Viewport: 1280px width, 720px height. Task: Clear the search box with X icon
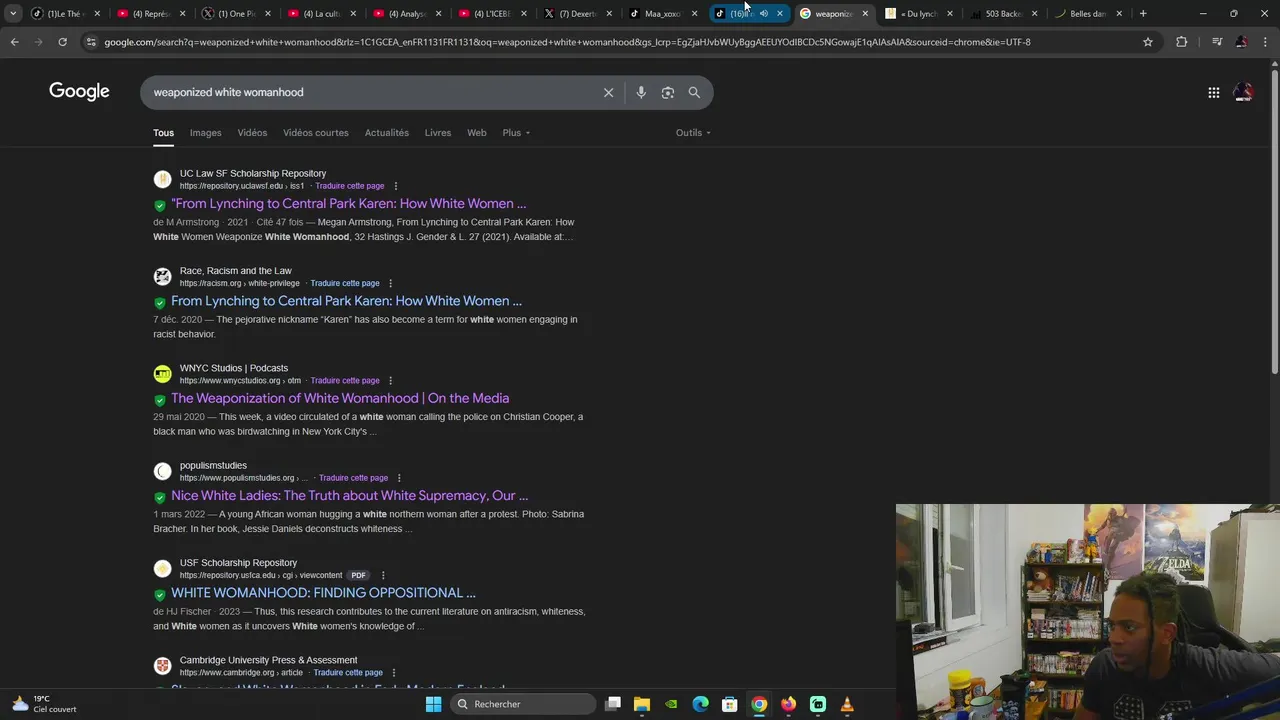click(x=608, y=92)
